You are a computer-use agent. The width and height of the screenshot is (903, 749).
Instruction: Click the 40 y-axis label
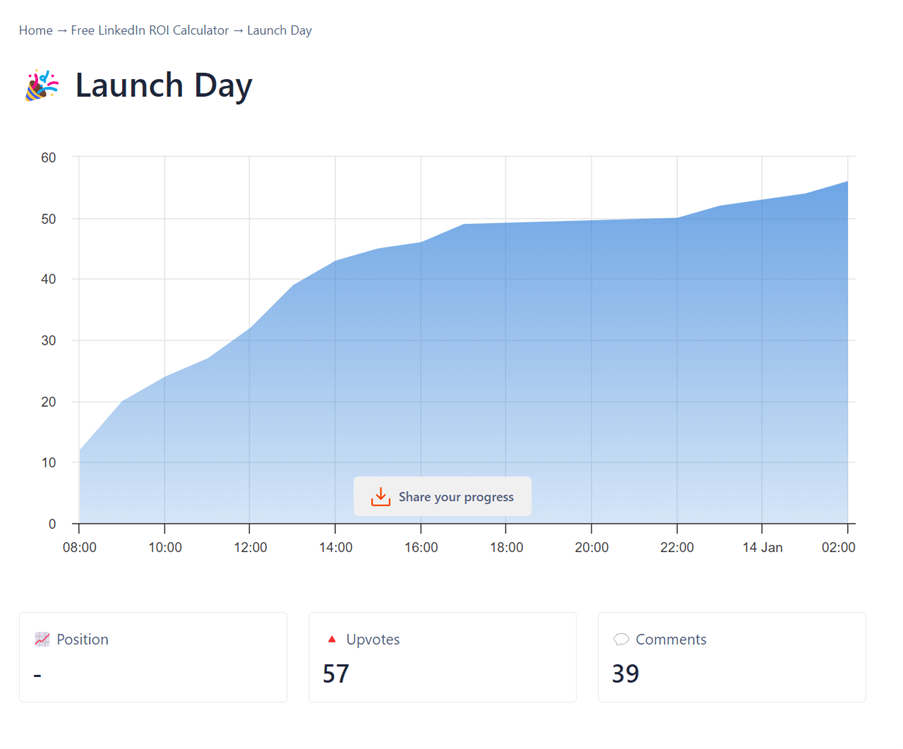[48, 279]
